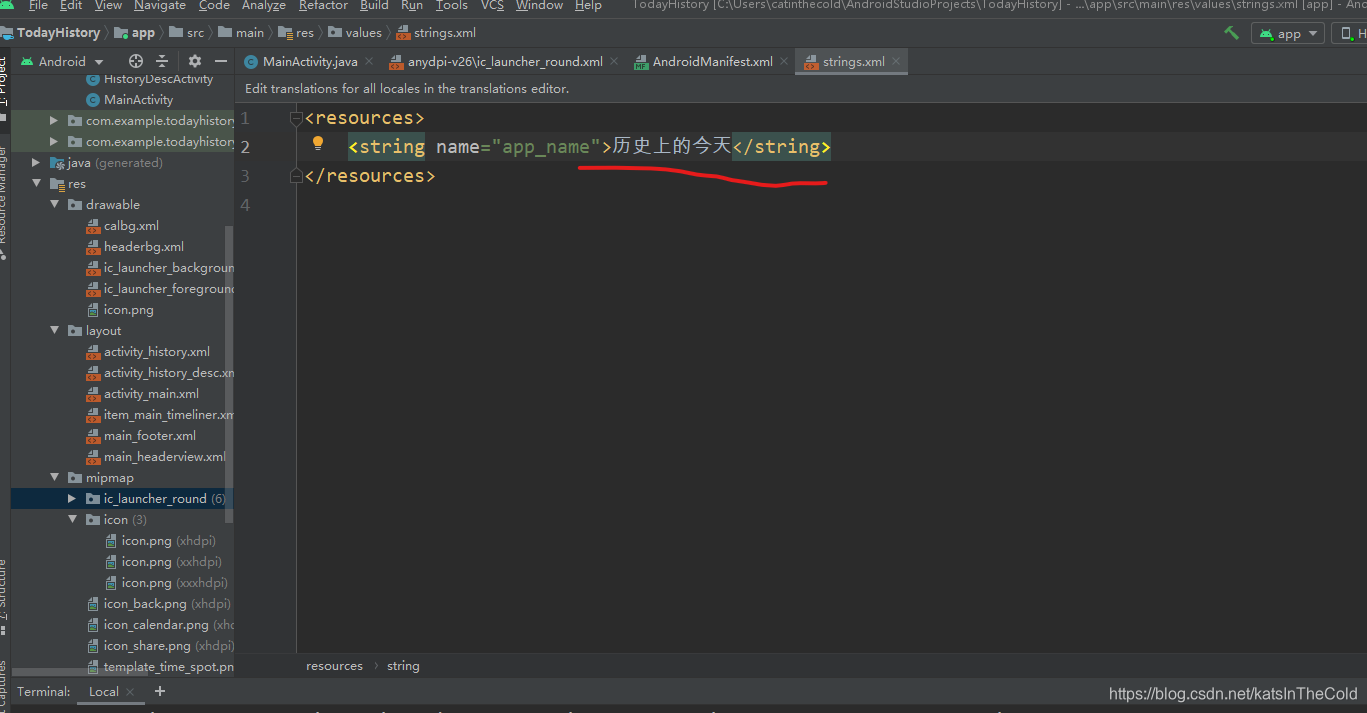This screenshot has width=1367, height=713.
Task: Switch to anydpi-v26\ic_launcher_round.xml tab
Action: [x=504, y=61]
